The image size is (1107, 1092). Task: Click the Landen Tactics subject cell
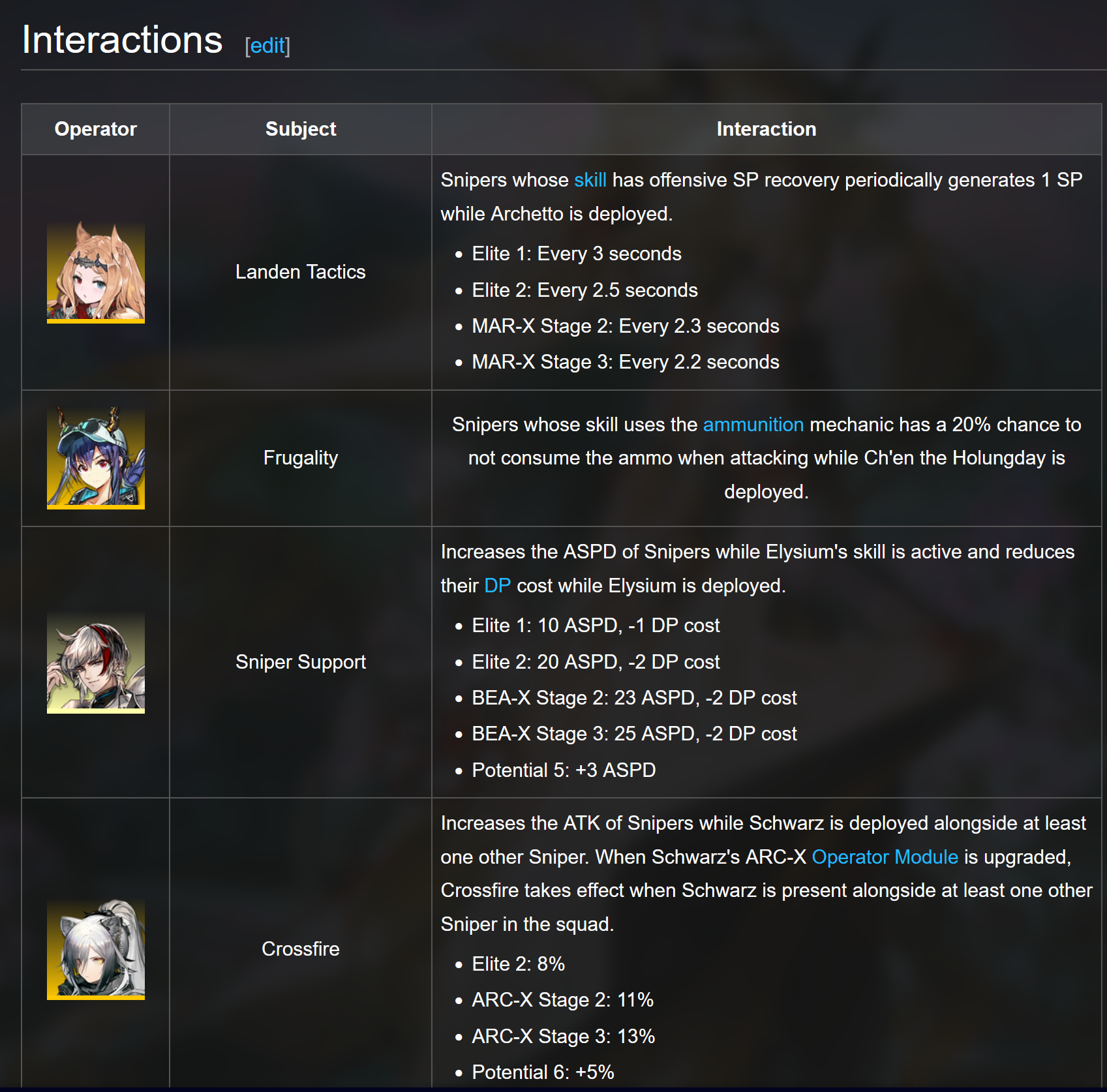tap(301, 272)
